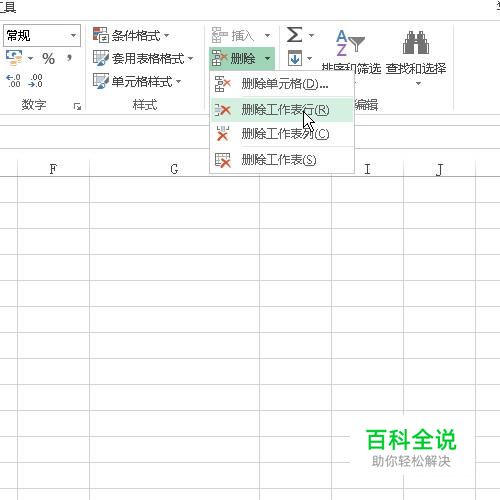Click the Fill down icon
This screenshot has height=500, width=500.
tap(295, 59)
